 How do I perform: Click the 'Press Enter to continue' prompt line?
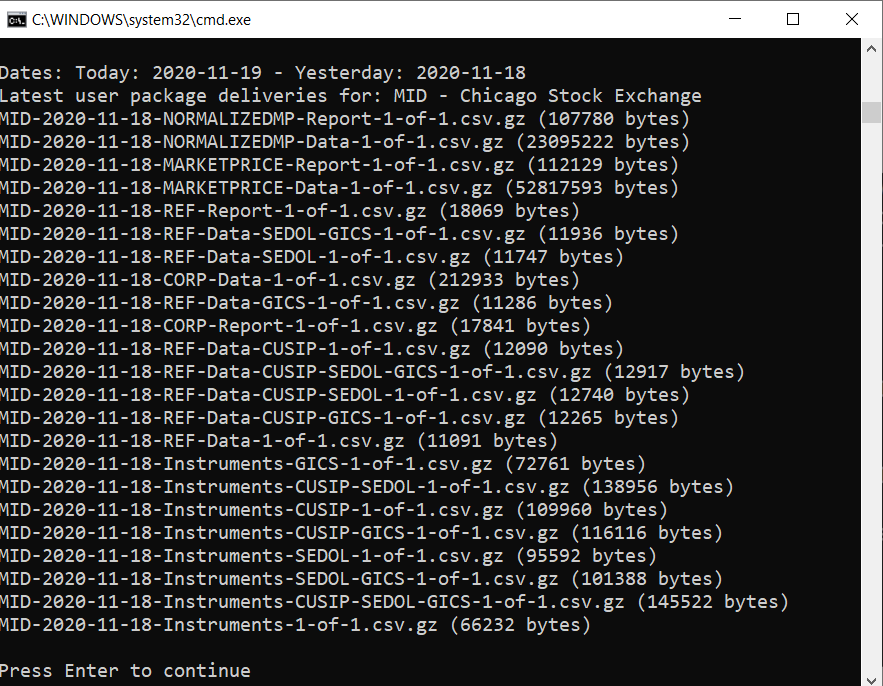(125, 671)
